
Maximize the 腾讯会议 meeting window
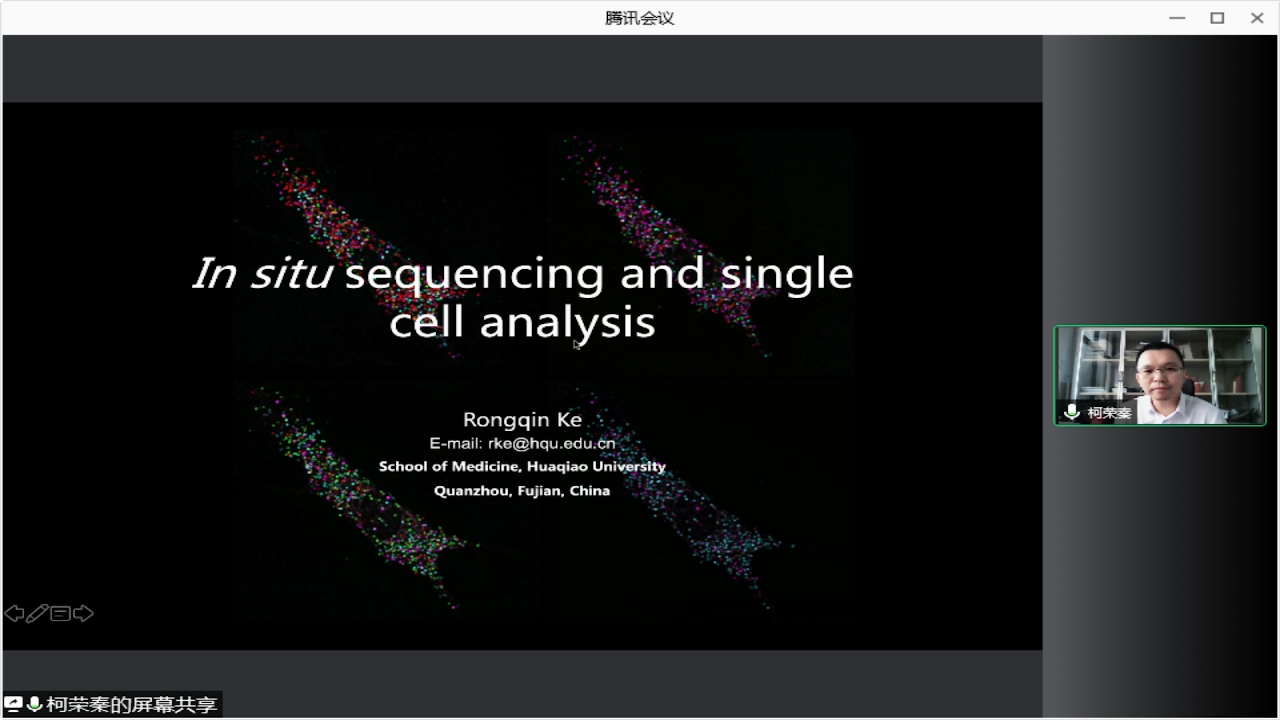(1217, 18)
